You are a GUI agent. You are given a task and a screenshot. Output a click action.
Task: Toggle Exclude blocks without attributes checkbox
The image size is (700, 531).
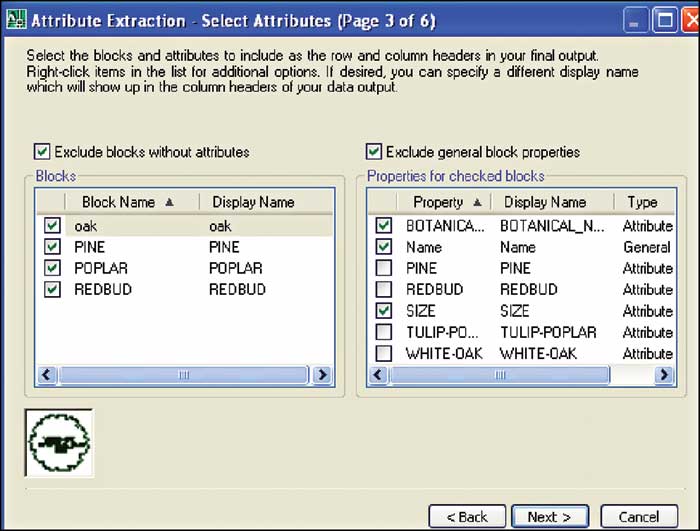coord(42,152)
